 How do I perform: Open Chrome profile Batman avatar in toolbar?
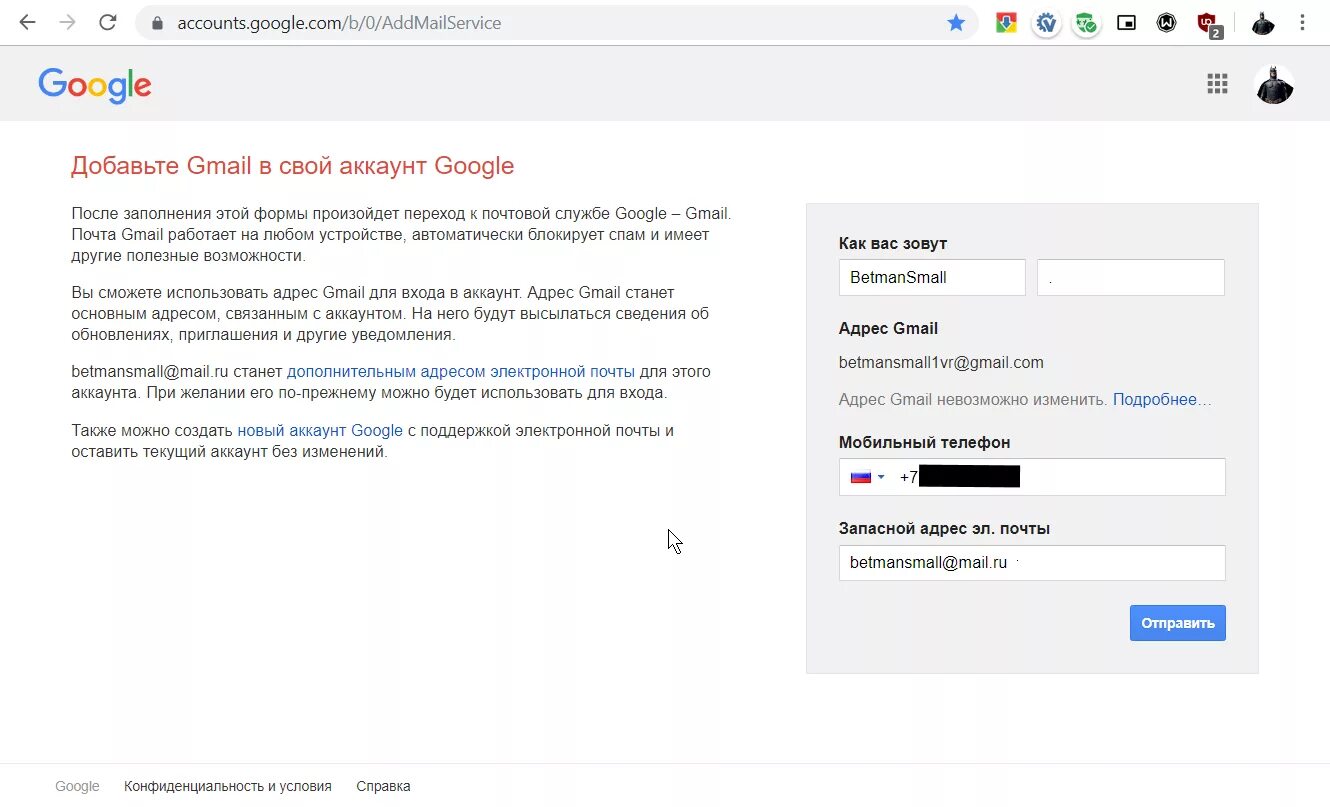click(x=1263, y=22)
